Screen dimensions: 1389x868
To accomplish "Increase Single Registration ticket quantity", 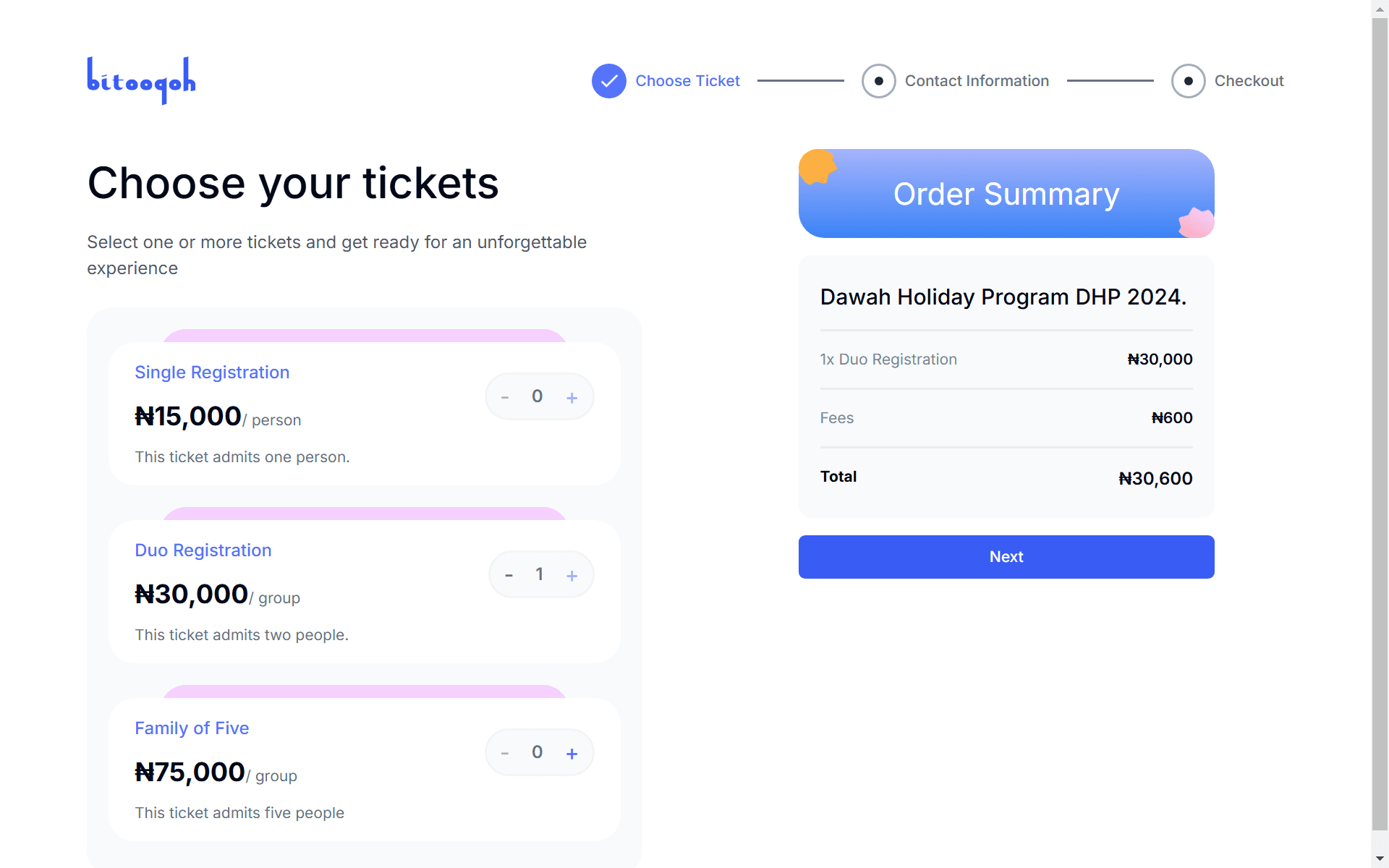I will [x=572, y=397].
